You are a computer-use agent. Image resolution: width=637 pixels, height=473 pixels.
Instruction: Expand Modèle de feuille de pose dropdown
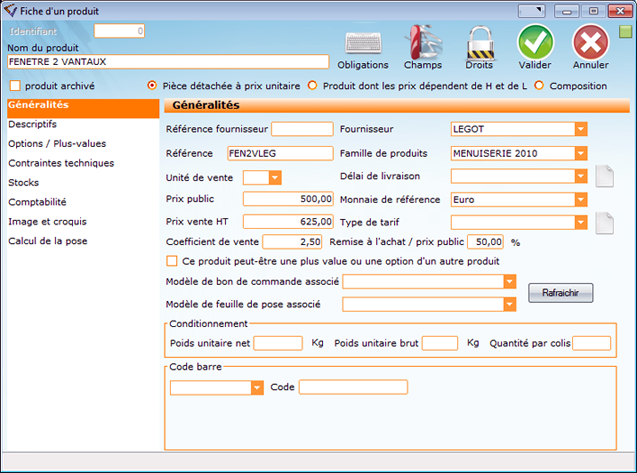pyautogui.click(x=509, y=304)
